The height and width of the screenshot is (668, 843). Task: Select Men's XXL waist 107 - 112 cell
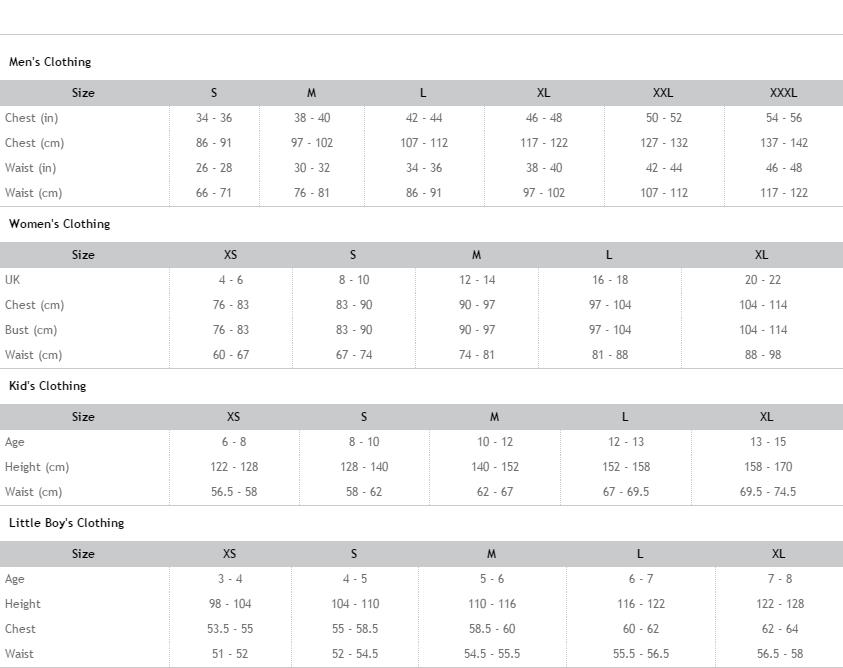tap(663, 193)
